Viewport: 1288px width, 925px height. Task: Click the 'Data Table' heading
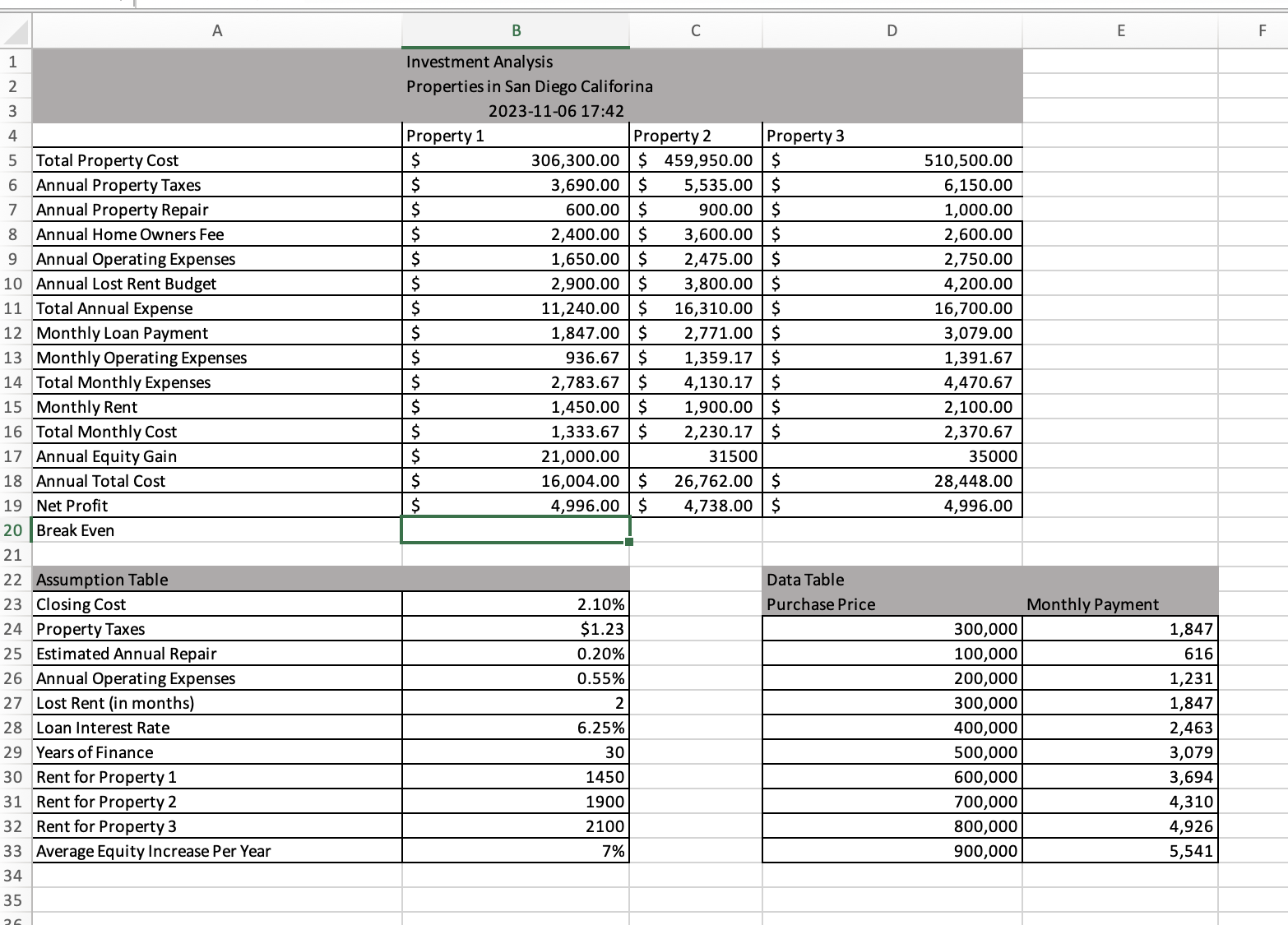pyautogui.click(x=805, y=580)
